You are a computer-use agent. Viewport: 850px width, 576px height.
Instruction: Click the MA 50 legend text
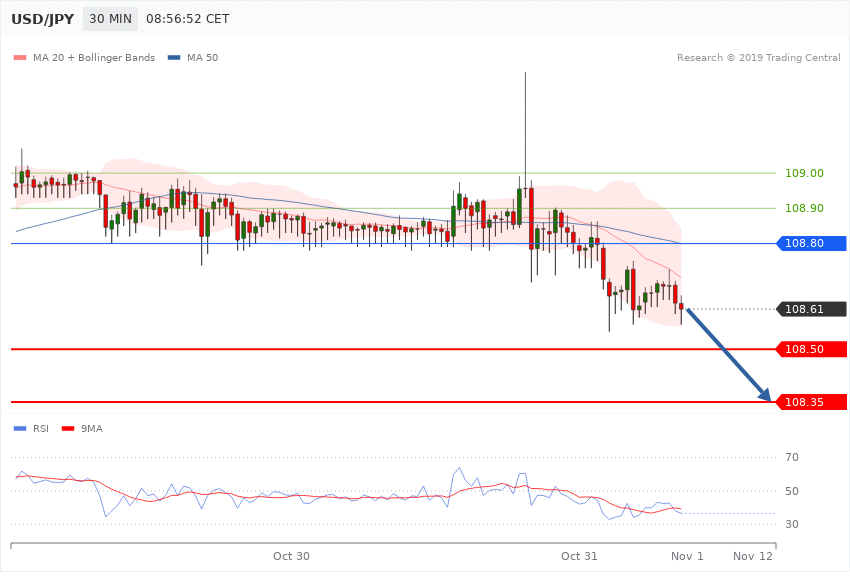pos(202,57)
